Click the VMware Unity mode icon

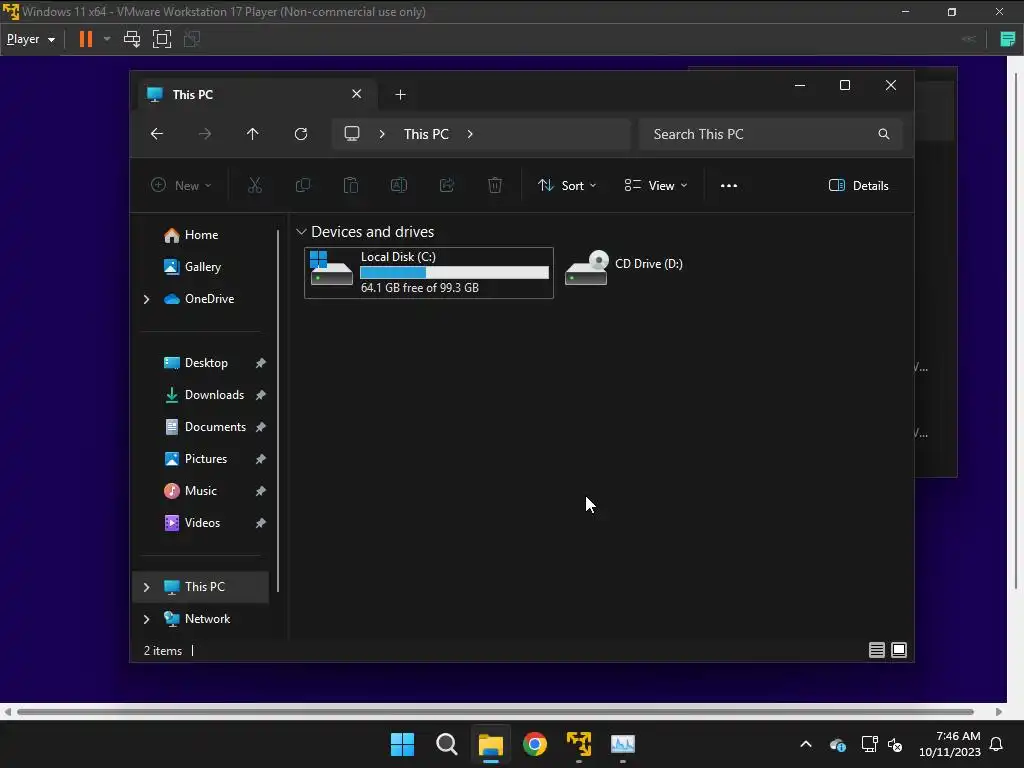192,39
